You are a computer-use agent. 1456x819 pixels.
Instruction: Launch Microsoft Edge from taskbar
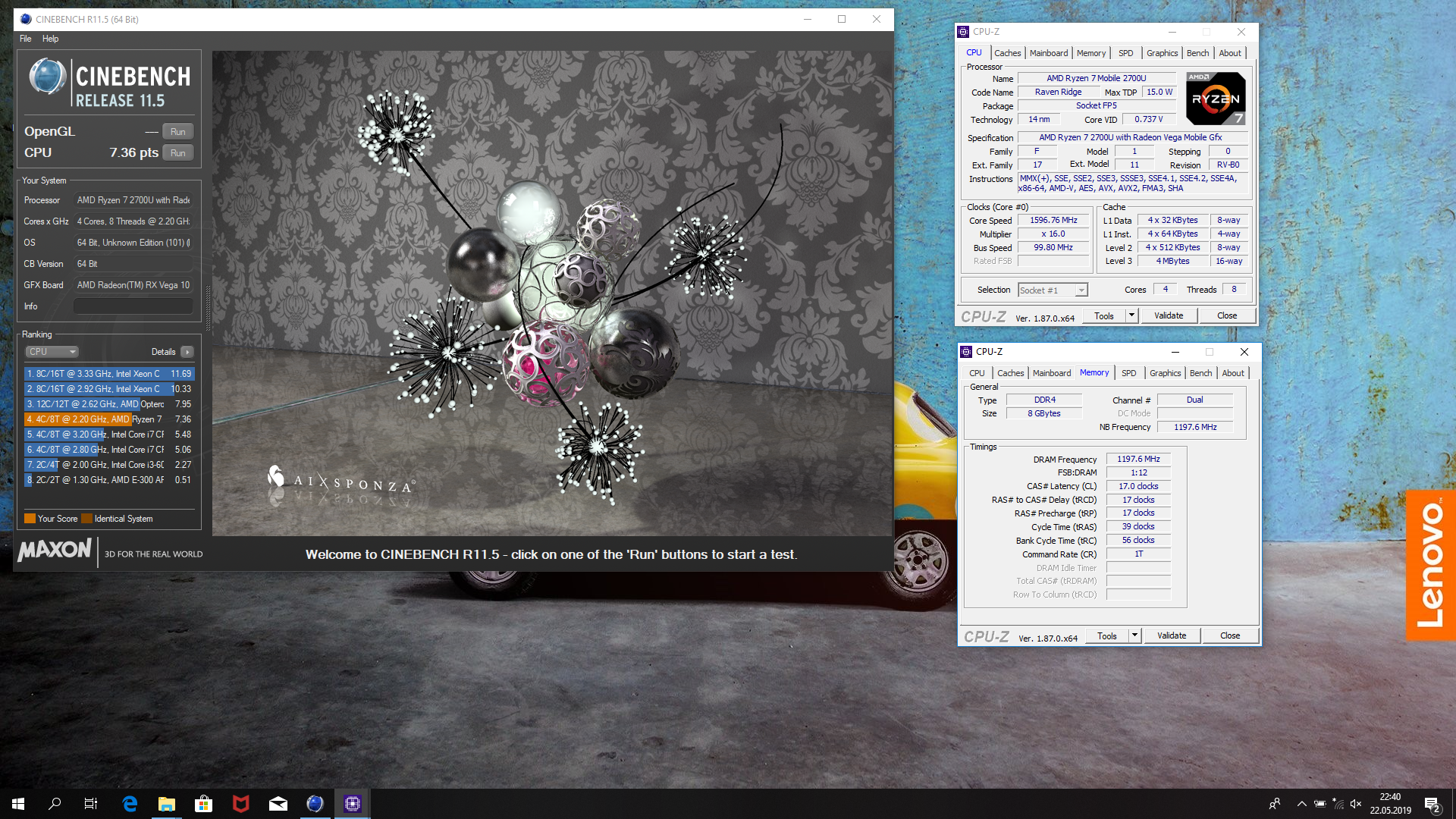tap(130, 804)
